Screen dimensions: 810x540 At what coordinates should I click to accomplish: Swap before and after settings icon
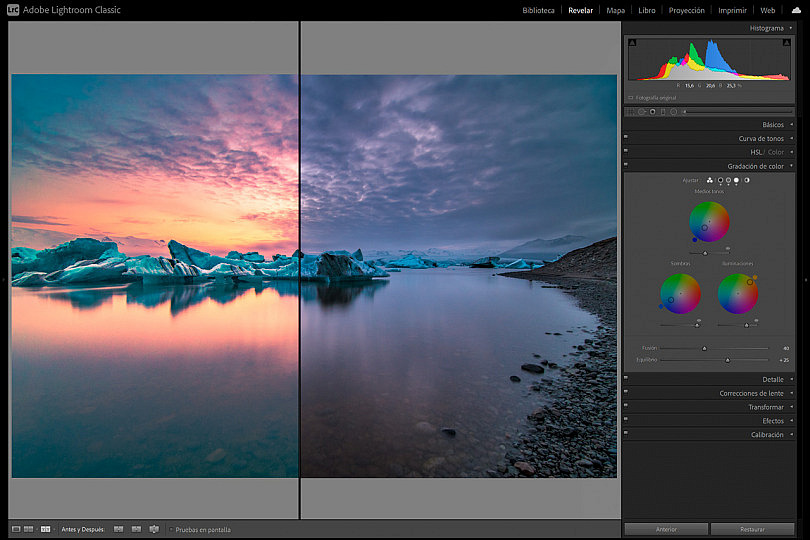point(154,529)
